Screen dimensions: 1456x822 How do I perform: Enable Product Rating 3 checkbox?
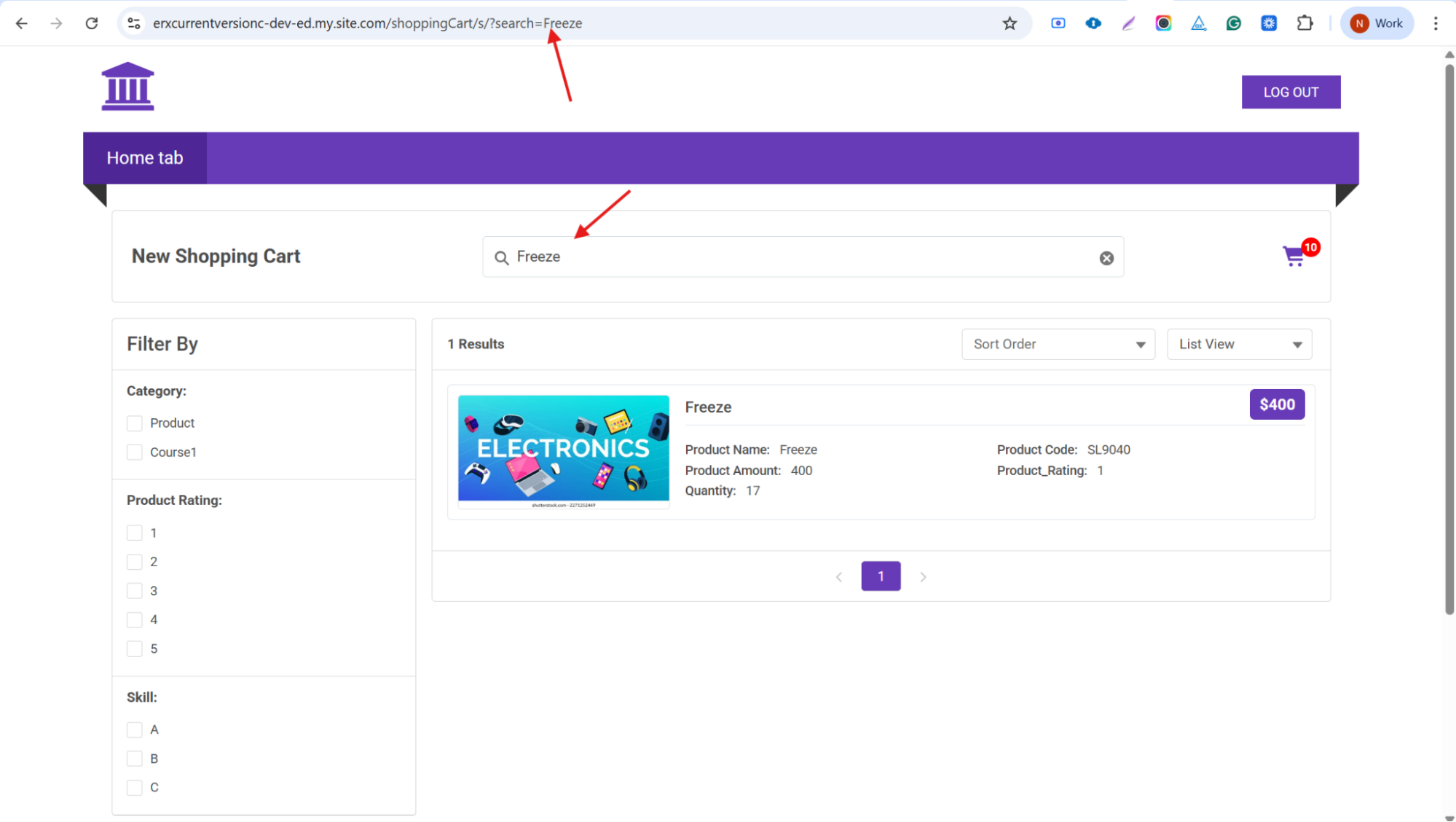click(135, 591)
